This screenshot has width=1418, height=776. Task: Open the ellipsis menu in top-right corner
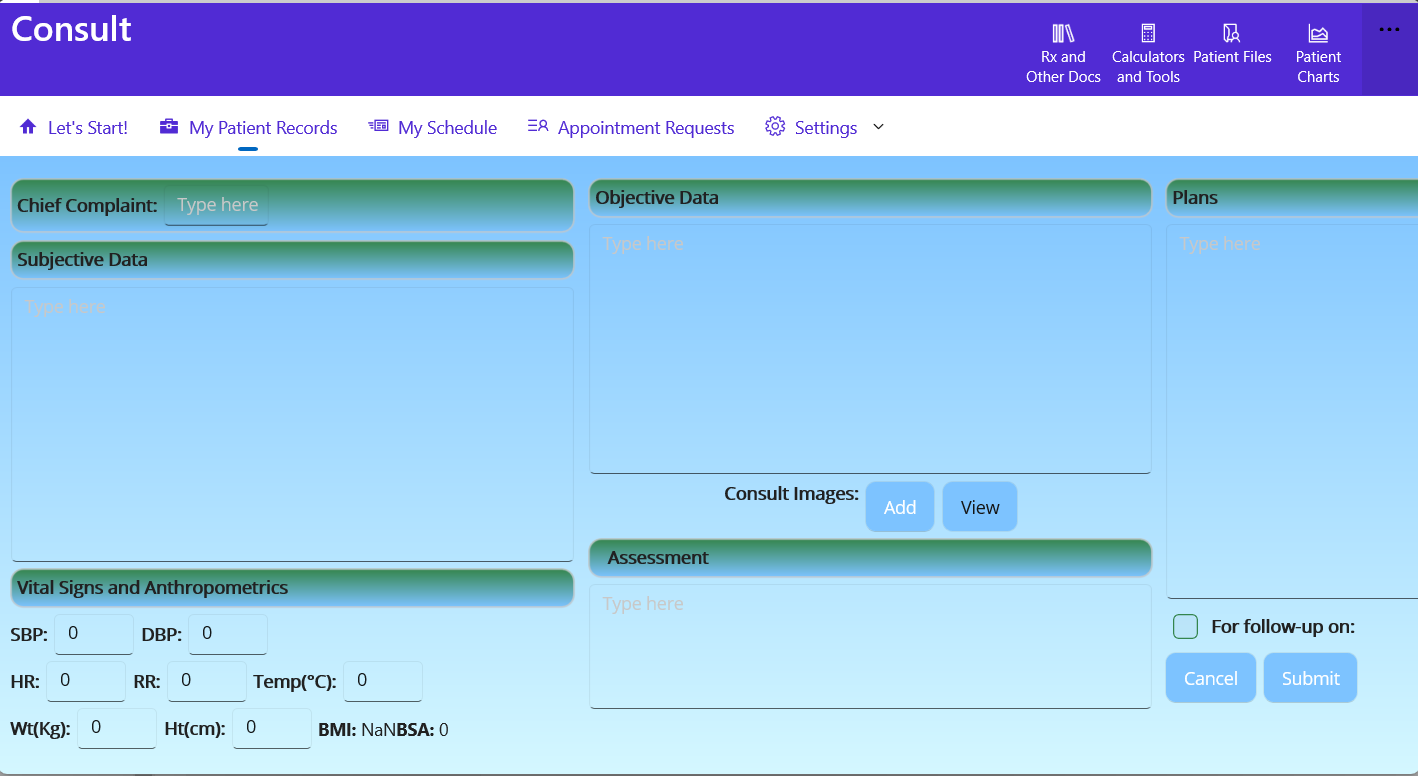pos(1389,28)
